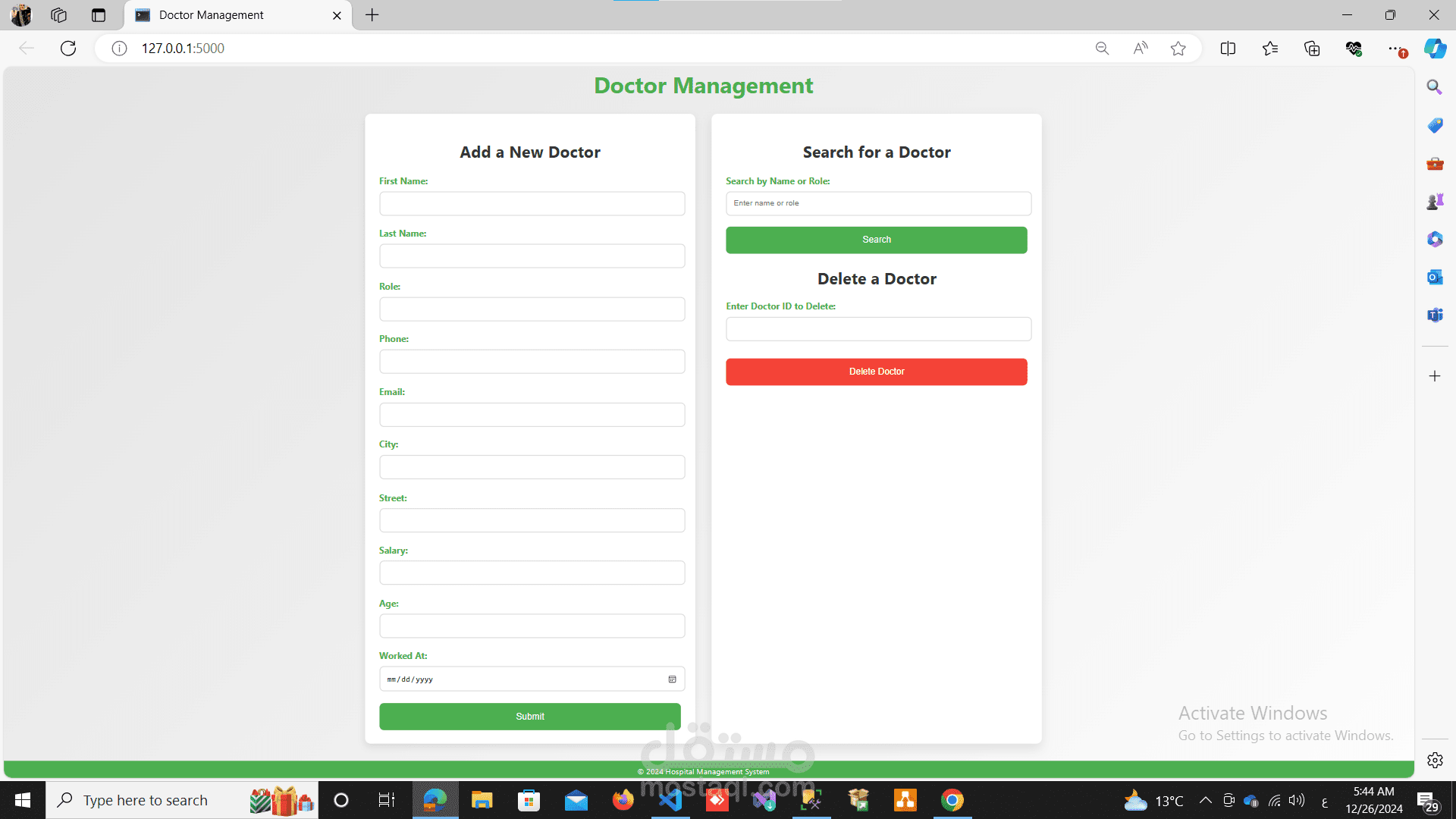The height and width of the screenshot is (819, 1456).
Task: Click the address bar URL 127.0.0.1:5000
Action: click(183, 49)
